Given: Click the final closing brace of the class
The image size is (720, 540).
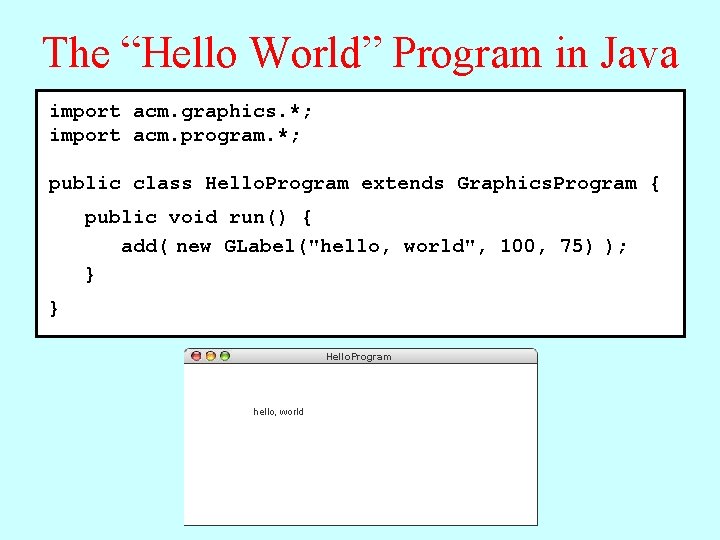Looking at the screenshot, I should coord(54,308).
